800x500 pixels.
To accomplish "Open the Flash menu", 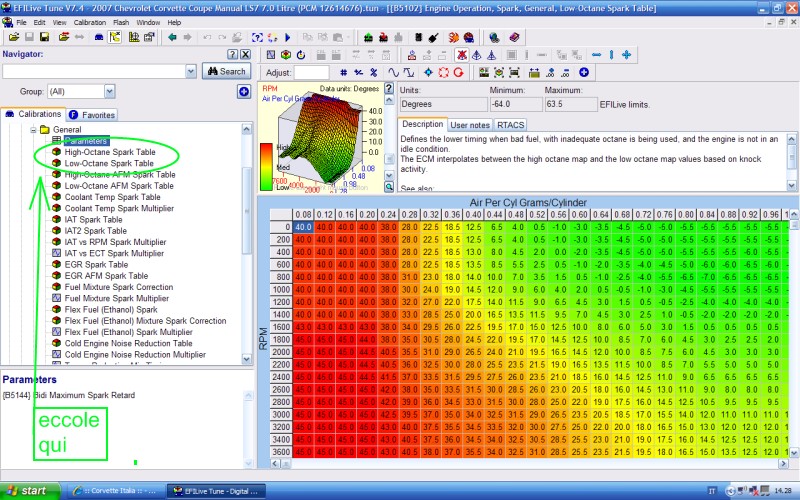I will click(121, 22).
